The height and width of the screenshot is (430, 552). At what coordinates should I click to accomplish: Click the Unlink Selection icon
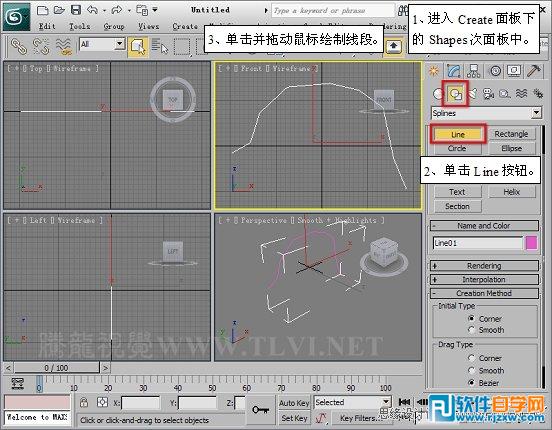[x=41, y=46]
